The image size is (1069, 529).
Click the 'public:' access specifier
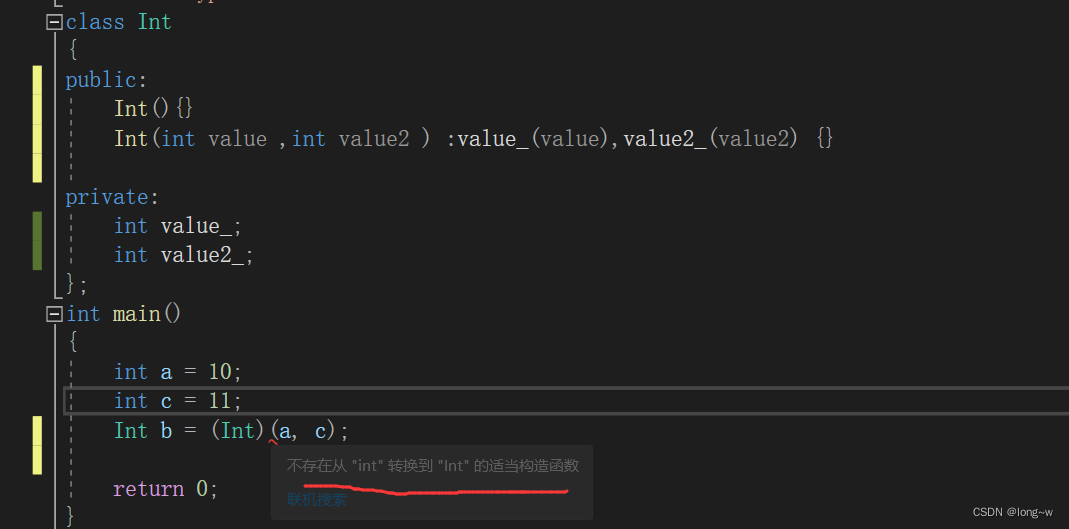click(106, 80)
